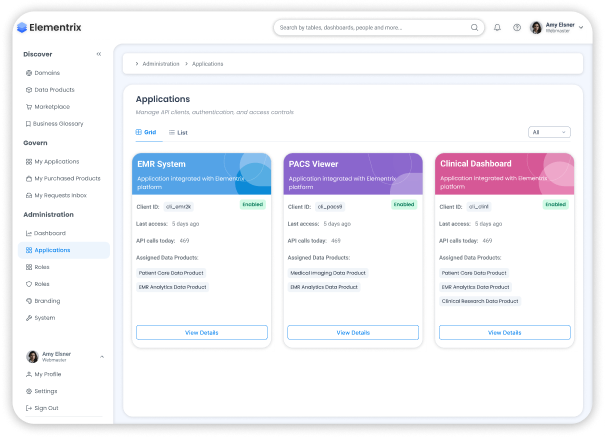Switch to List view
606x438 pixels.
[178, 132]
